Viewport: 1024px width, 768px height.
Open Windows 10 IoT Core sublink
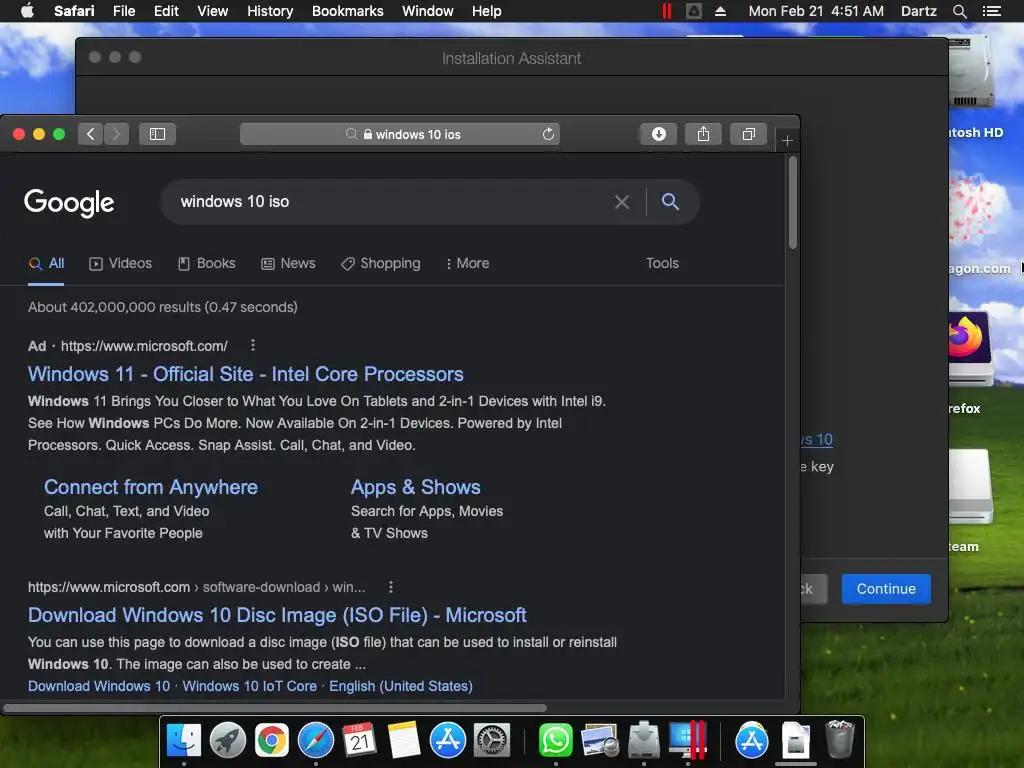click(x=249, y=686)
